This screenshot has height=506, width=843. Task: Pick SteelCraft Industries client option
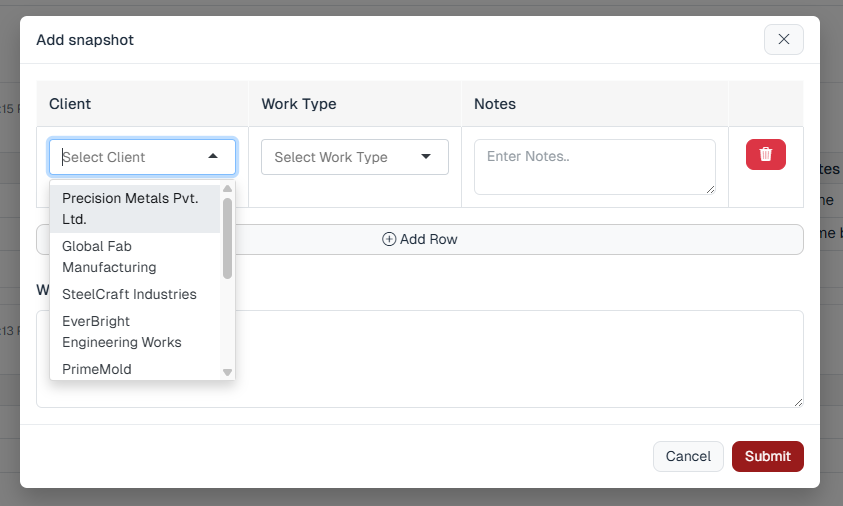(130, 294)
